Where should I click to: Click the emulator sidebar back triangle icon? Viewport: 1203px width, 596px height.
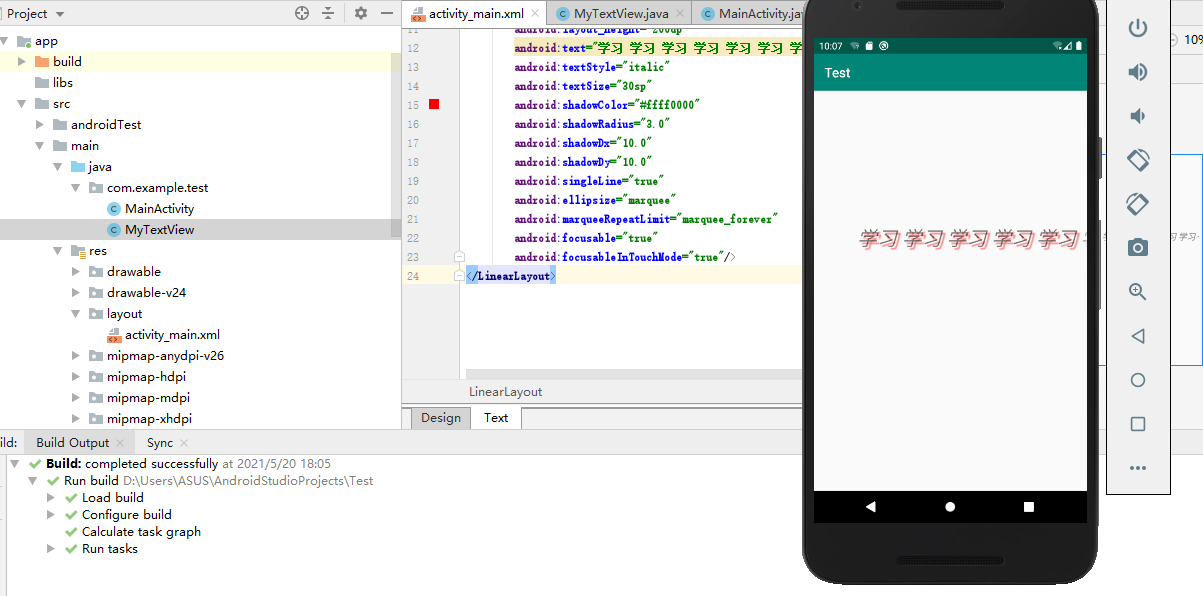1137,336
